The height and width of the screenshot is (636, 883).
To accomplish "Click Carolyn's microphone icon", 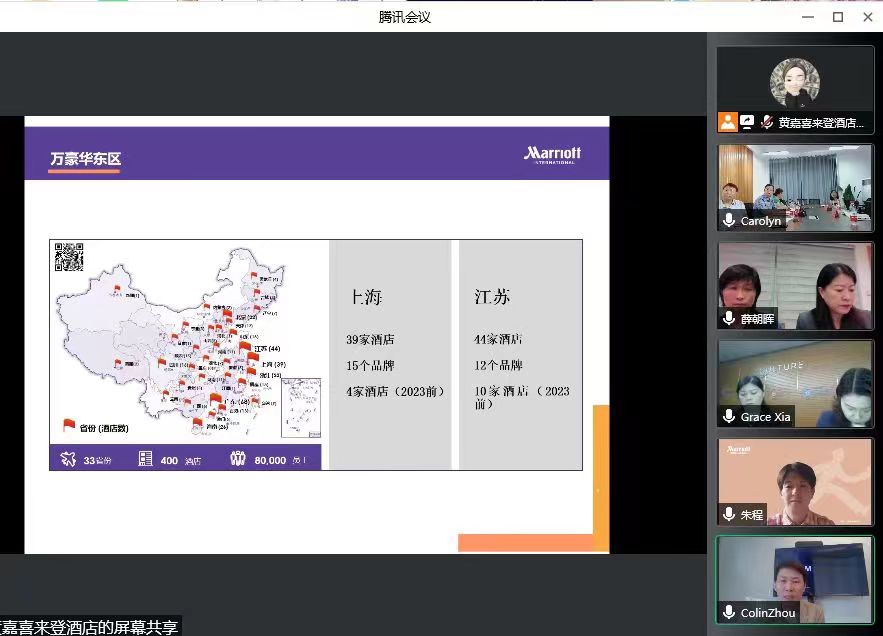I will 729,221.
